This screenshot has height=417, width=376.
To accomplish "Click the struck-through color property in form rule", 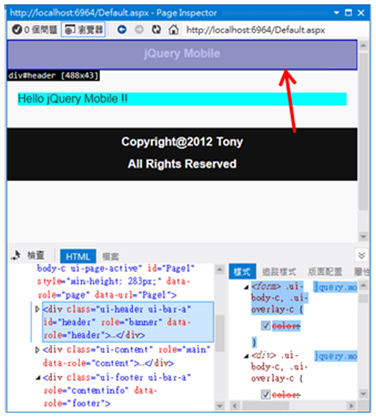I will 286,326.
